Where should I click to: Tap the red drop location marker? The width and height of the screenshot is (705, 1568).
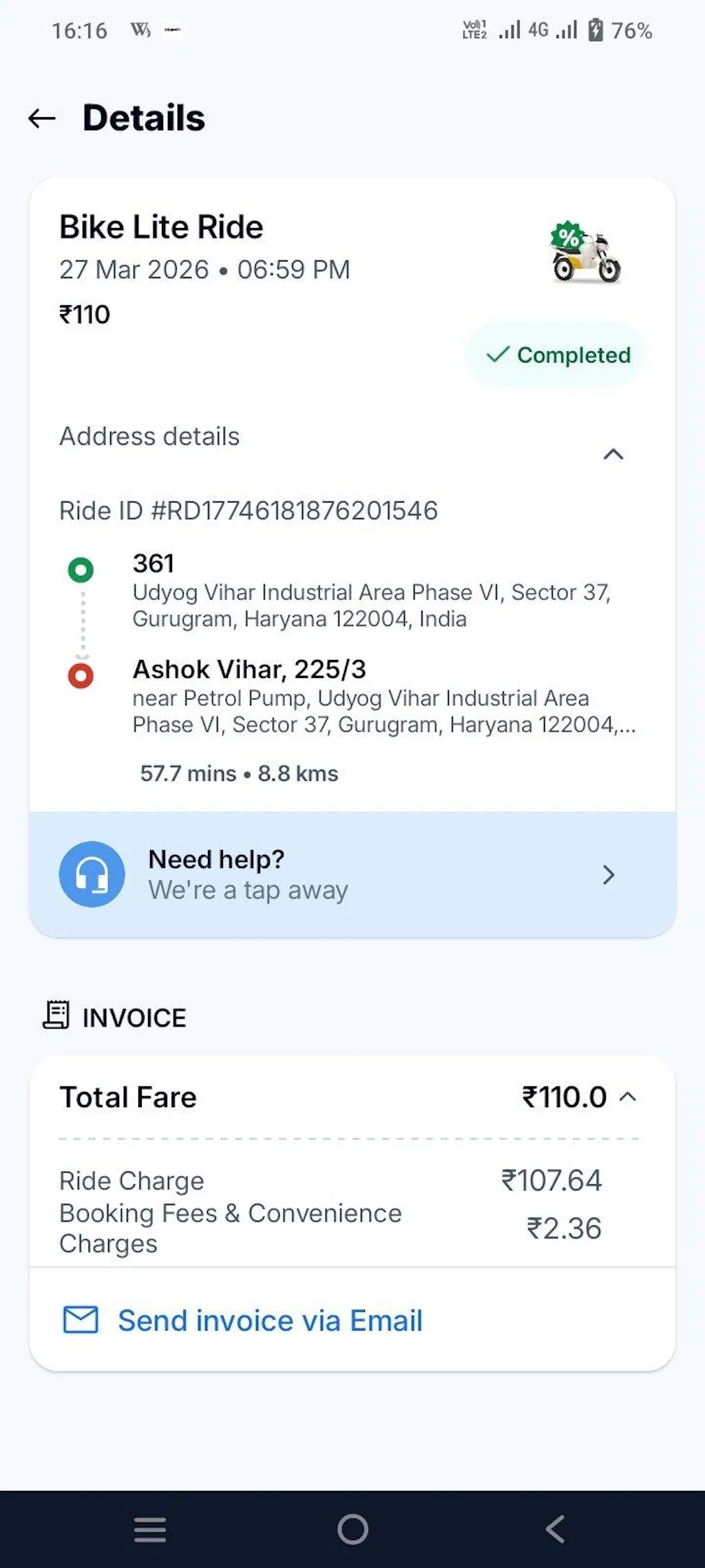pyautogui.click(x=81, y=676)
